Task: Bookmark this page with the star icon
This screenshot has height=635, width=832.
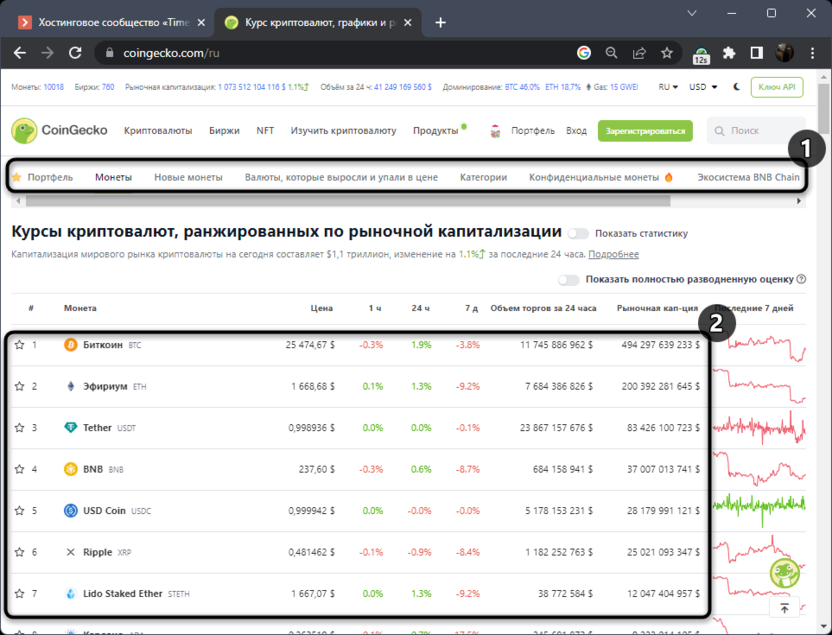Action: click(x=666, y=53)
